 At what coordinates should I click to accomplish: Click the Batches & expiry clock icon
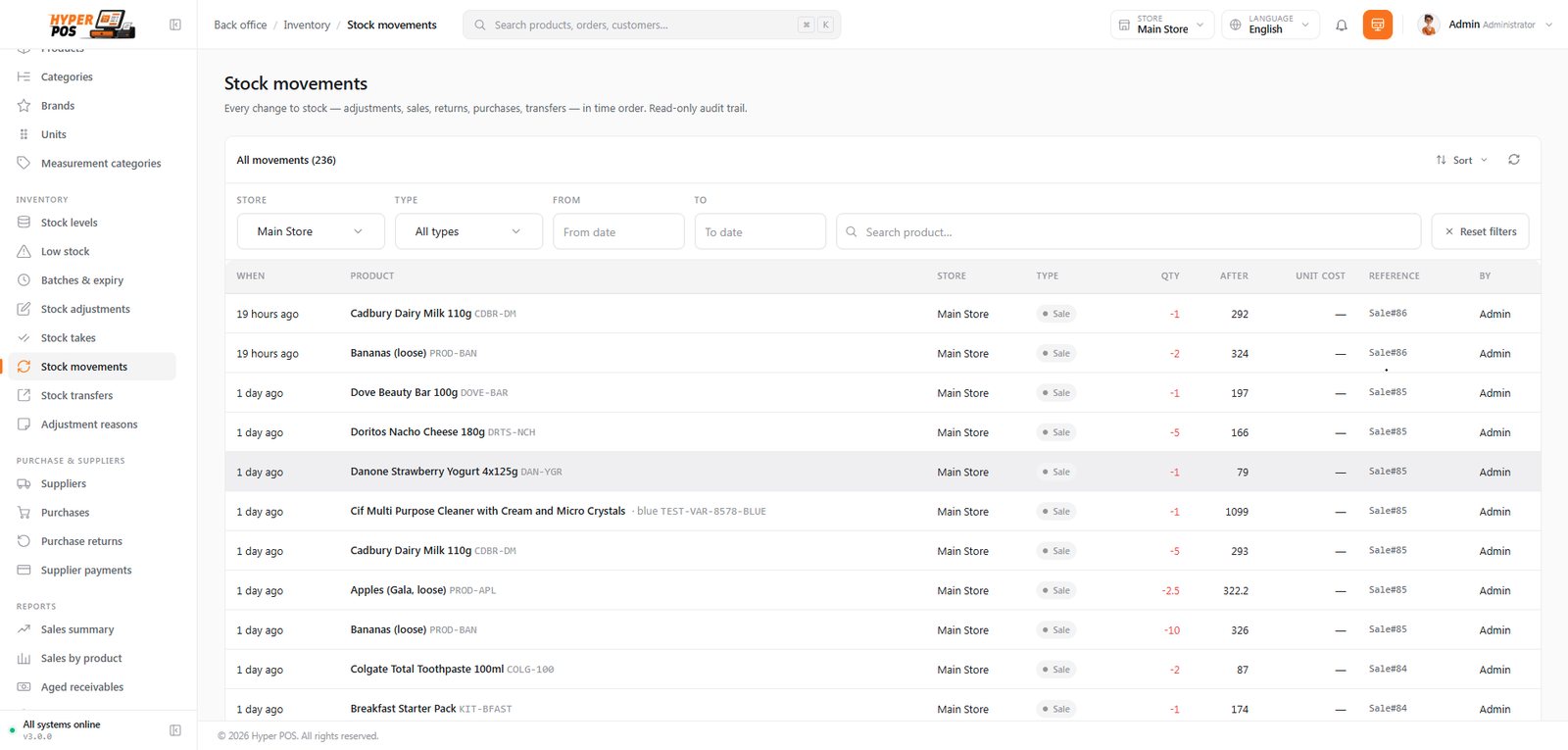click(x=24, y=280)
